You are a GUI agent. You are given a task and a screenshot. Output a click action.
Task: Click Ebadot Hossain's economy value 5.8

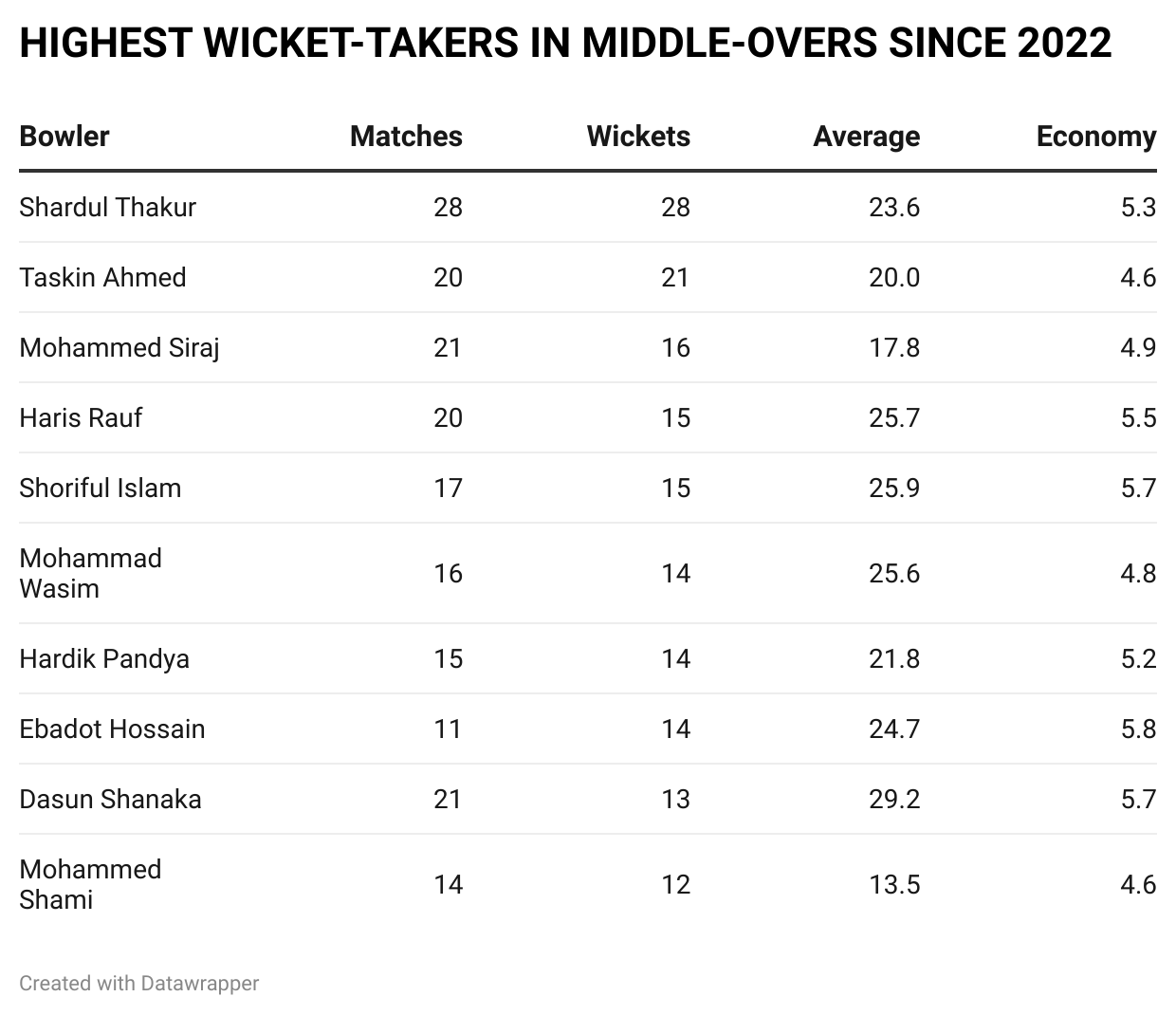1137,729
